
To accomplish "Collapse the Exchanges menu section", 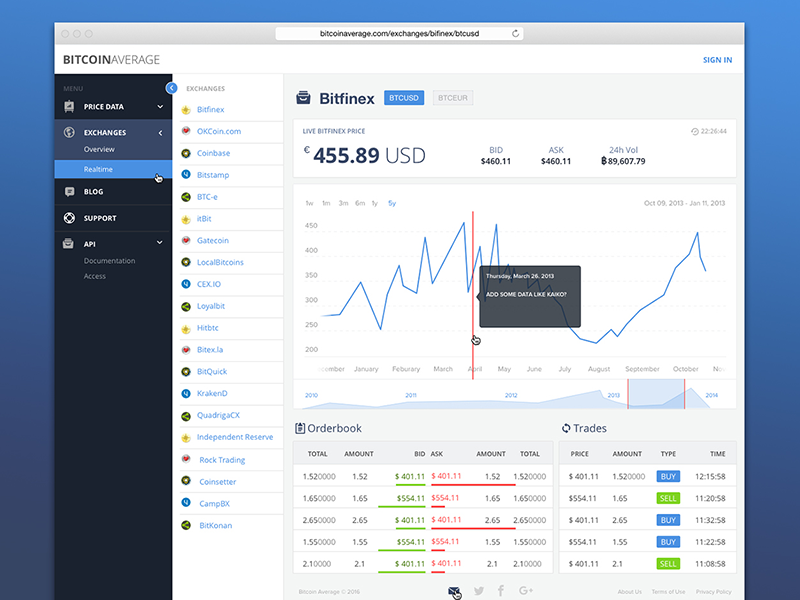I will pyautogui.click(x=159, y=132).
